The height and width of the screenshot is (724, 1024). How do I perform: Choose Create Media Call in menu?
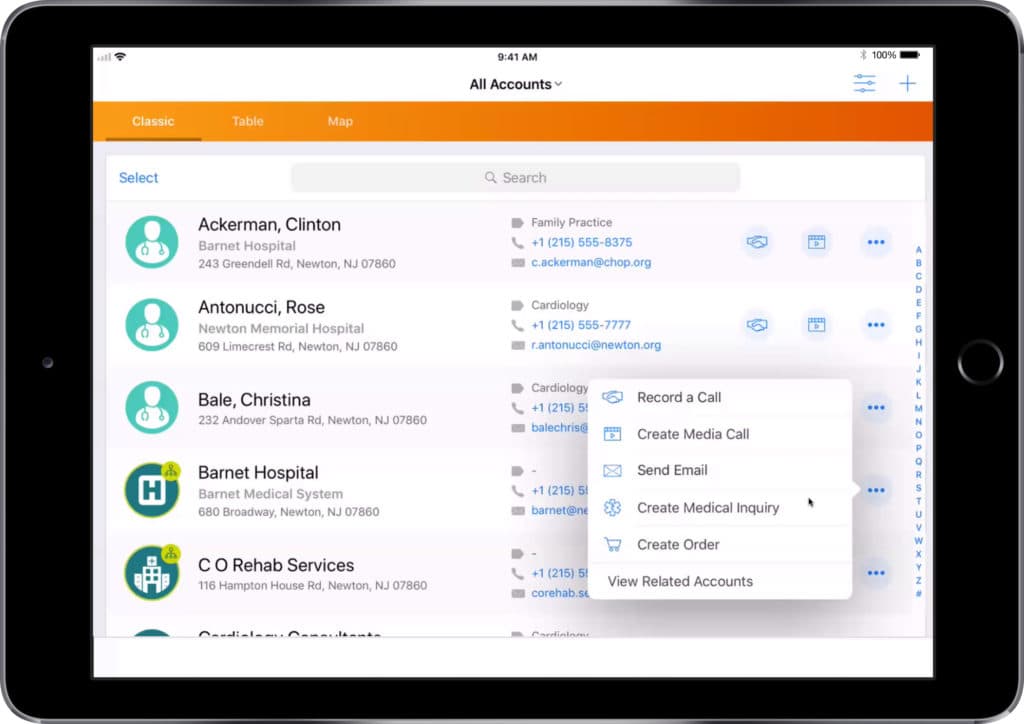click(x=720, y=434)
